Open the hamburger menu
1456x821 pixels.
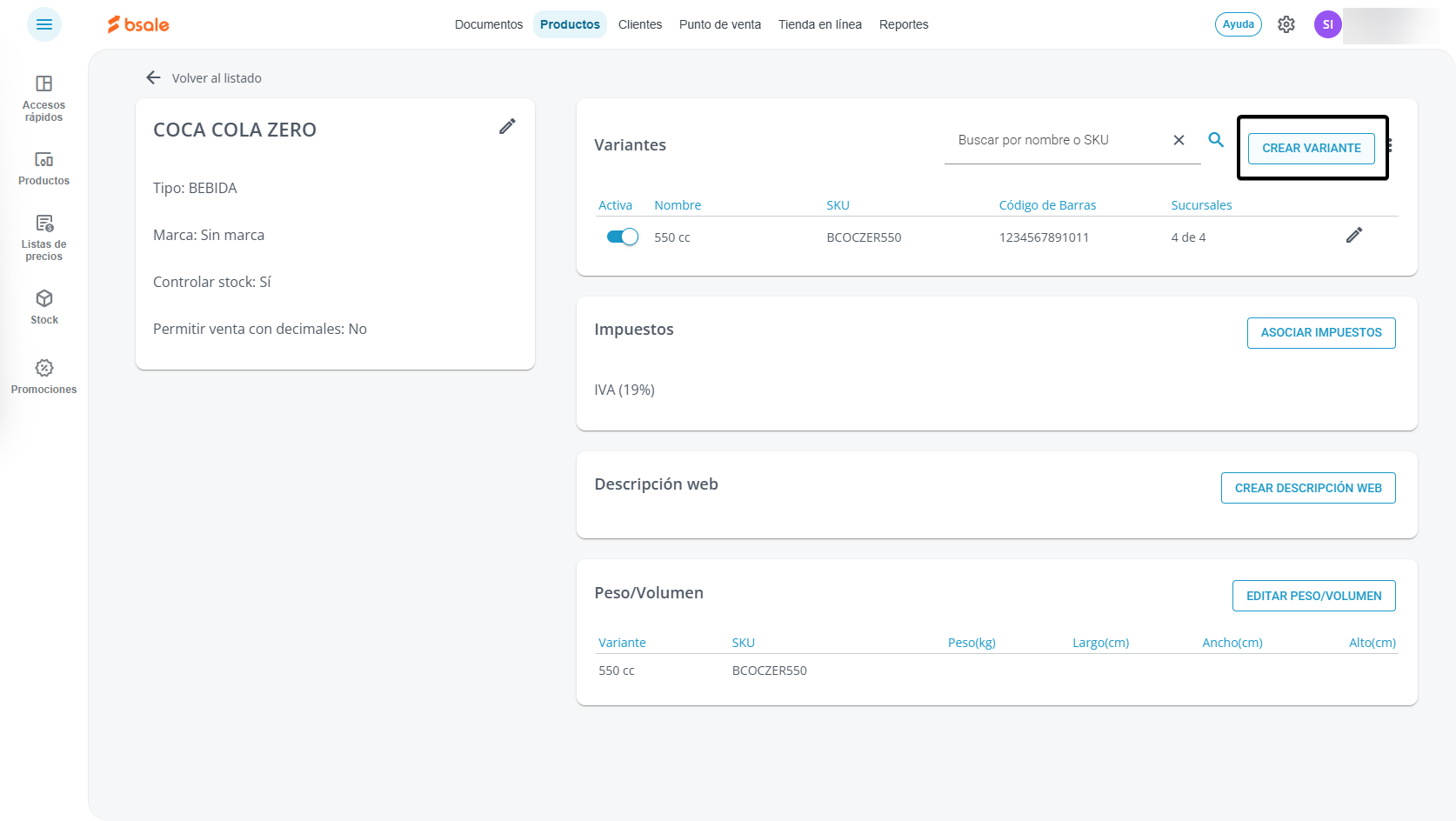tap(44, 24)
